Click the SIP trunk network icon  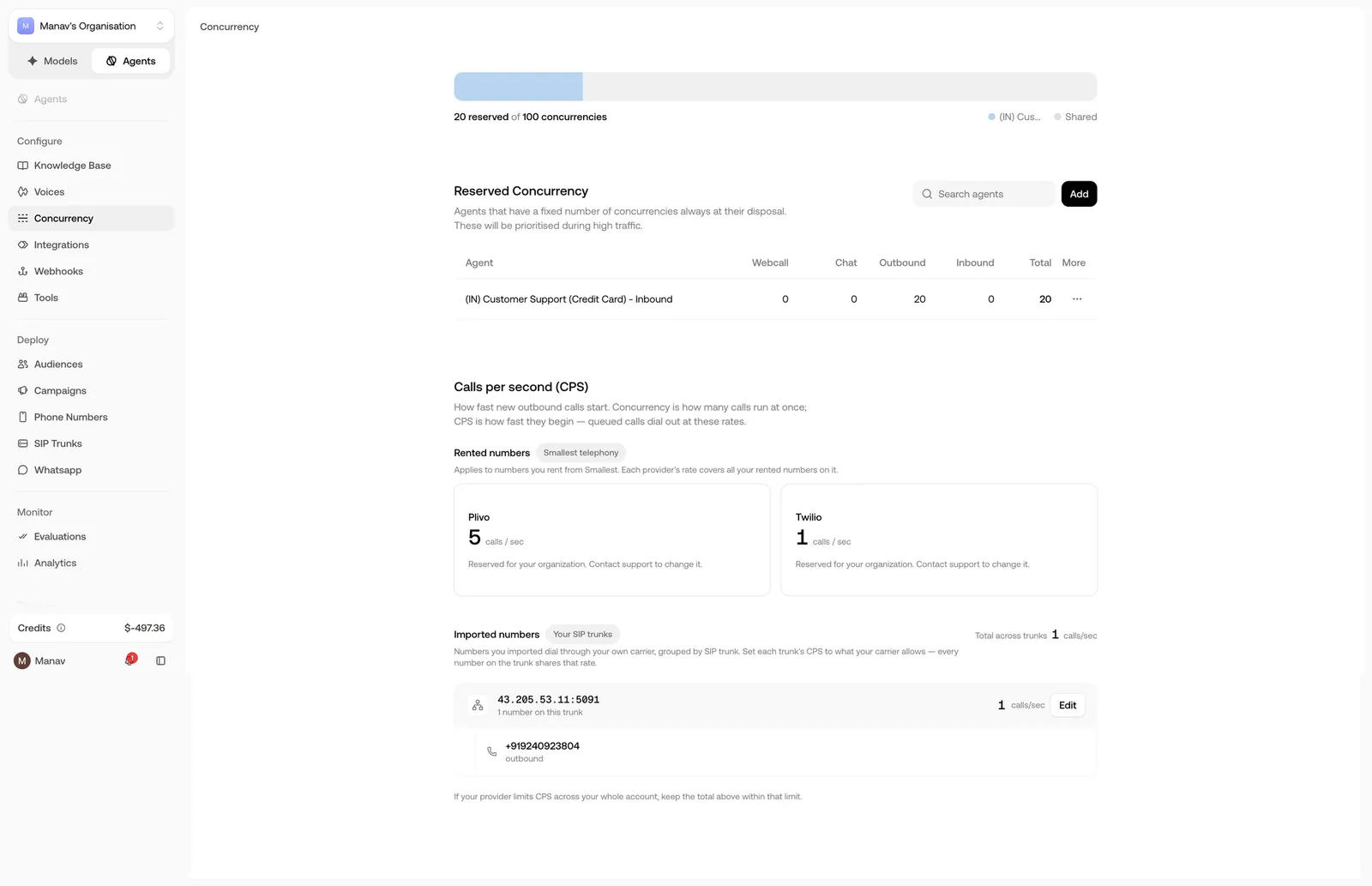click(x=478, y=706)
